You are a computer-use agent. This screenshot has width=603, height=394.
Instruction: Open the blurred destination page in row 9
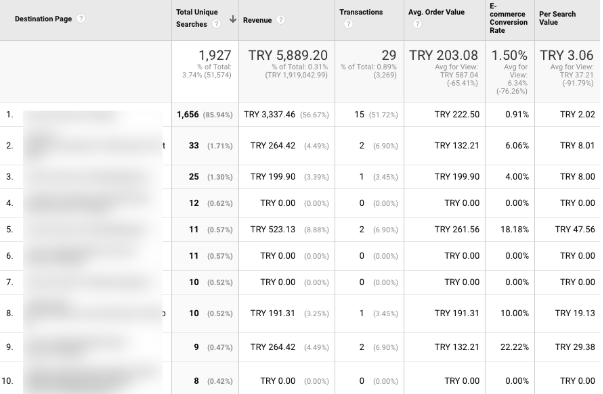(x=92, y=347)
